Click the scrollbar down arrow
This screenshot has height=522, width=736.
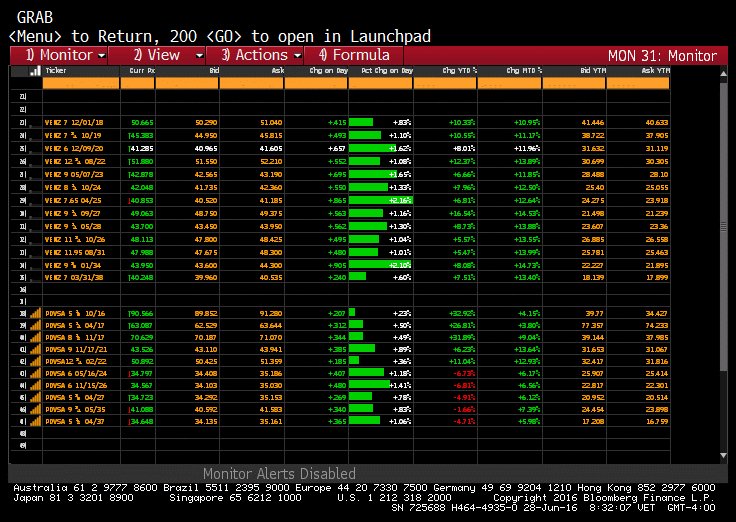(723, 455)
